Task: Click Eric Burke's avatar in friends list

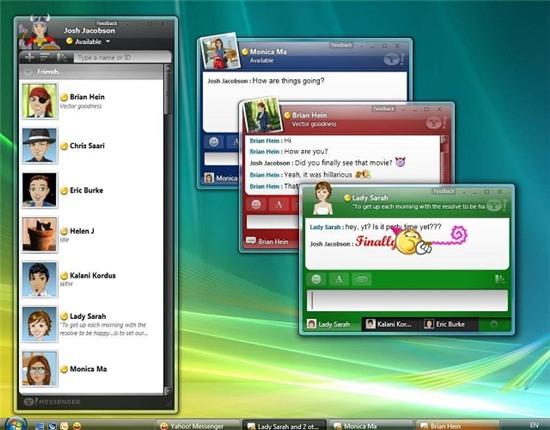Action: (39, 190)
